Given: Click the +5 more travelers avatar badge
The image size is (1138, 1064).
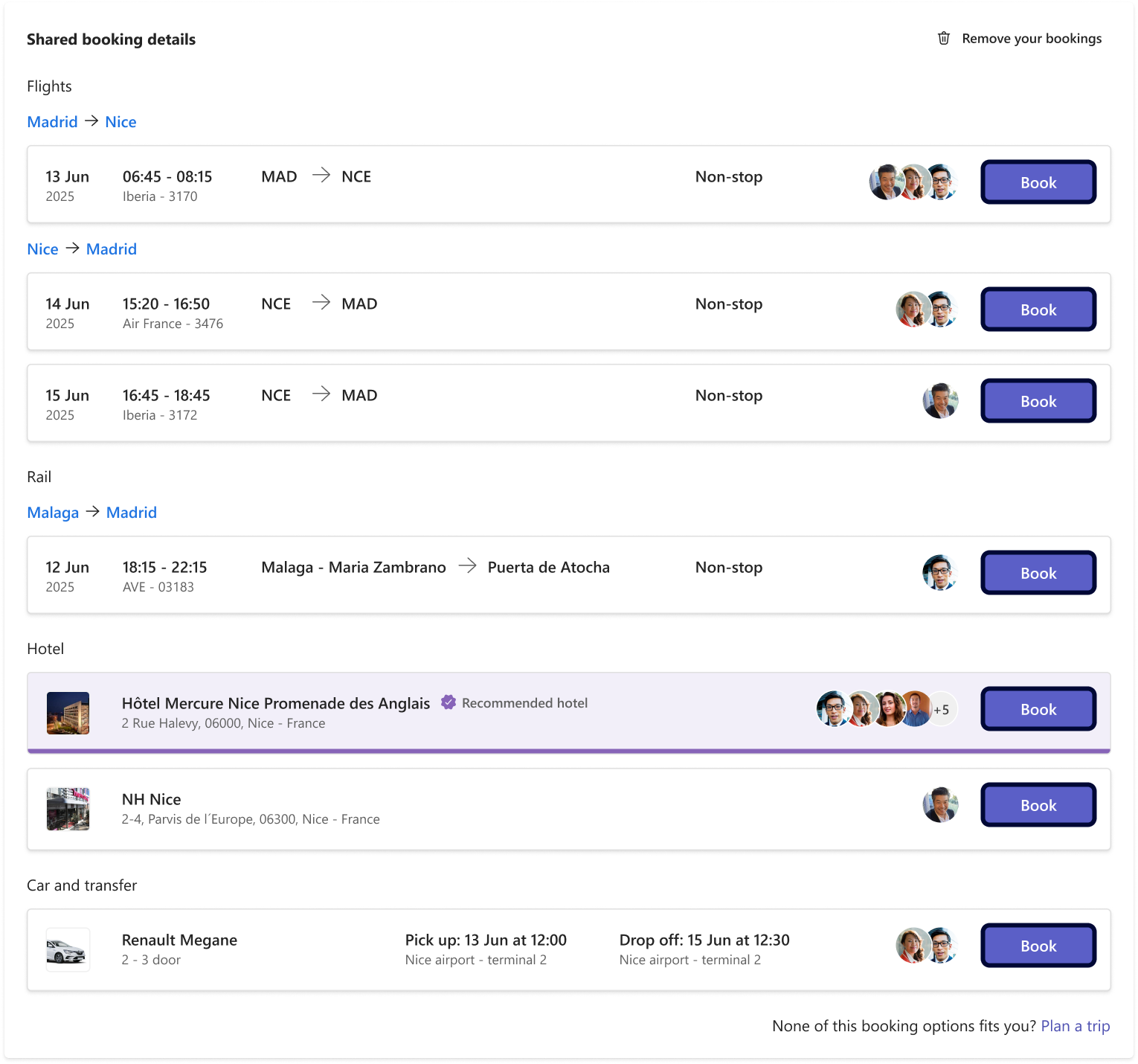Looking at the screenshot, I should [942, 710].
